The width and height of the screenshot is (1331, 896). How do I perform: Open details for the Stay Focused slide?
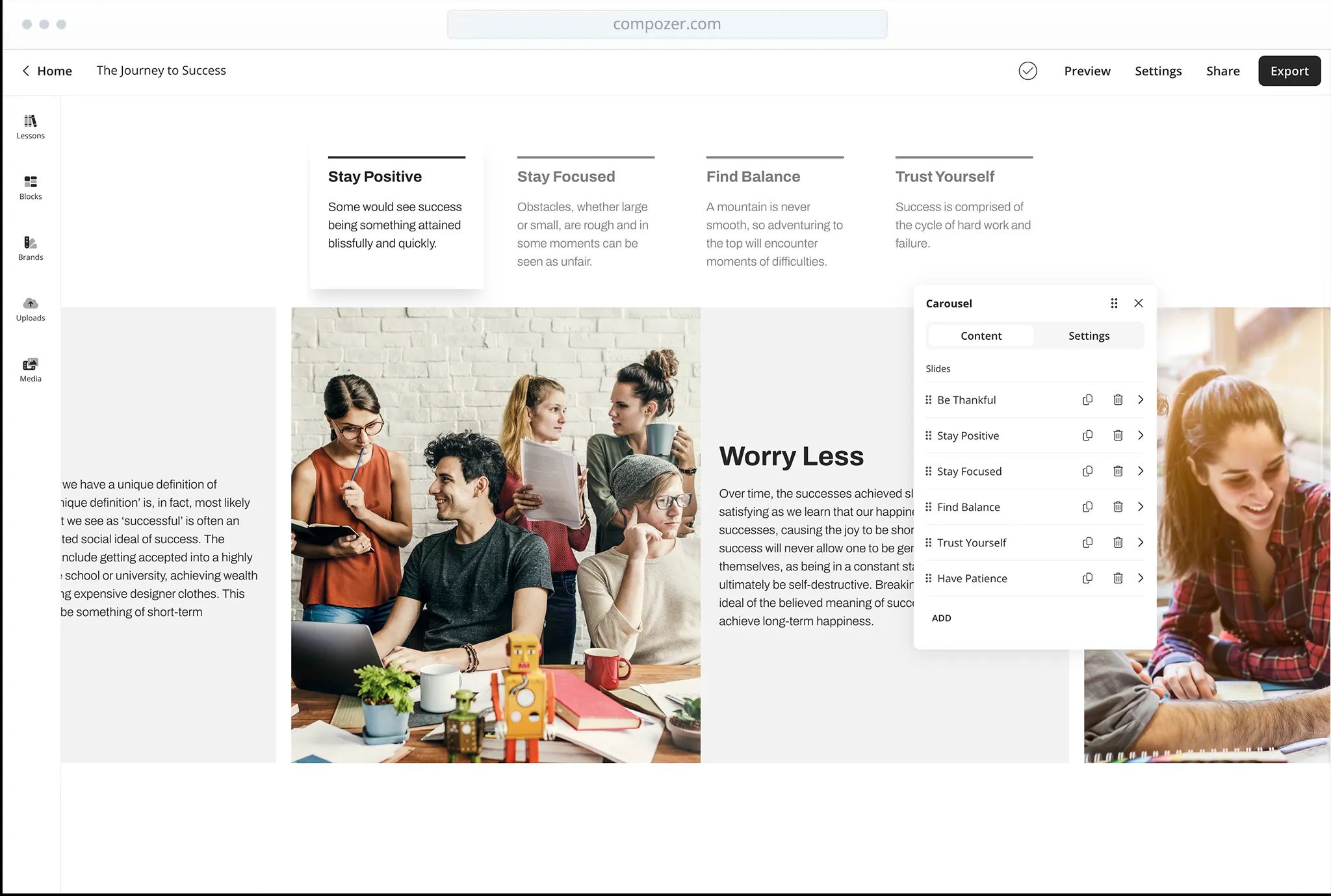1141,471
